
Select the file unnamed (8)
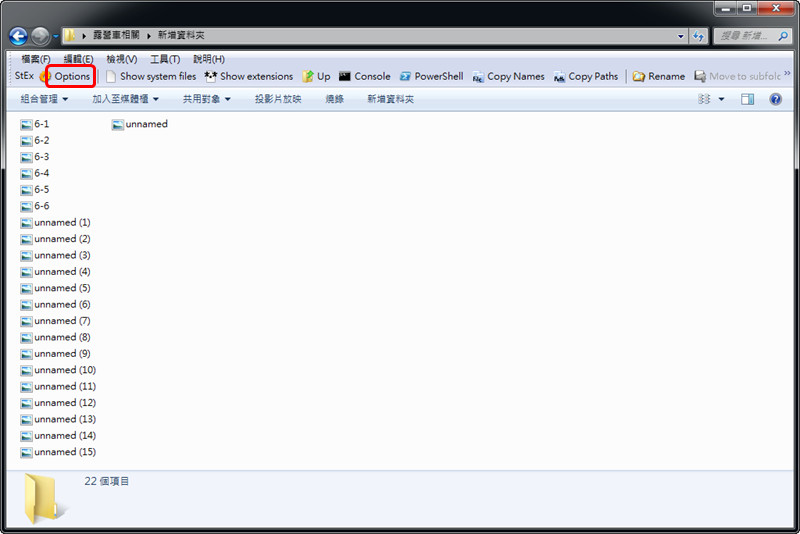[x=55, y=337]
